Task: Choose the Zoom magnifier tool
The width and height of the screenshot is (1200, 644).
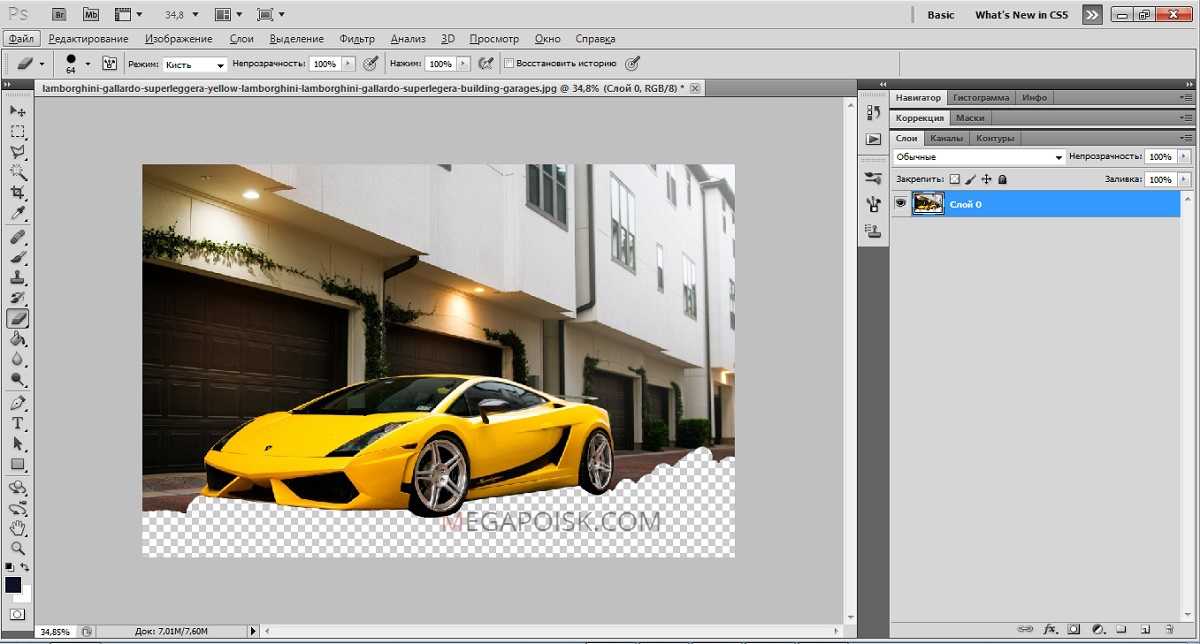Action: coord(18,549)
